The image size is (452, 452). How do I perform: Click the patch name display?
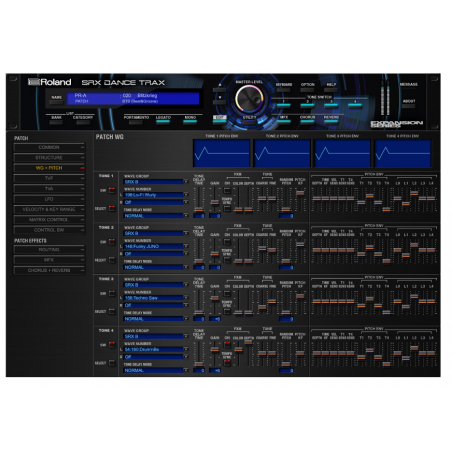[133, 98]
